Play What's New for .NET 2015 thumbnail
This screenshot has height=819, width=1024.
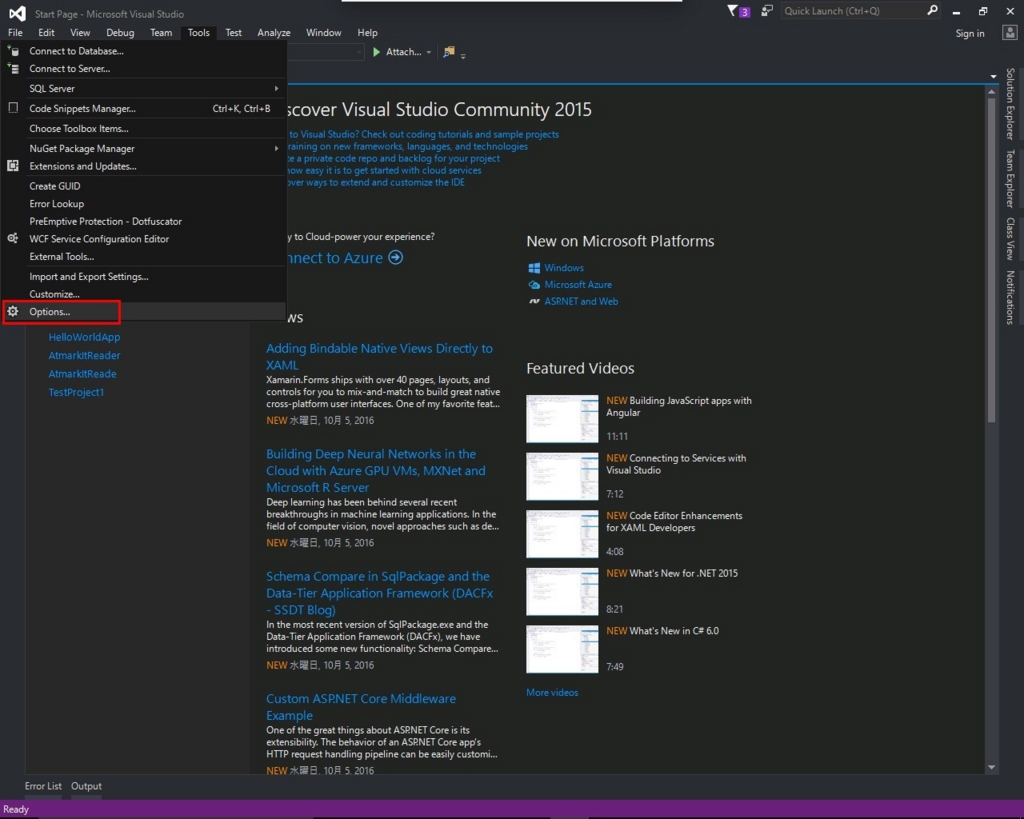click(x=562, y=591)
